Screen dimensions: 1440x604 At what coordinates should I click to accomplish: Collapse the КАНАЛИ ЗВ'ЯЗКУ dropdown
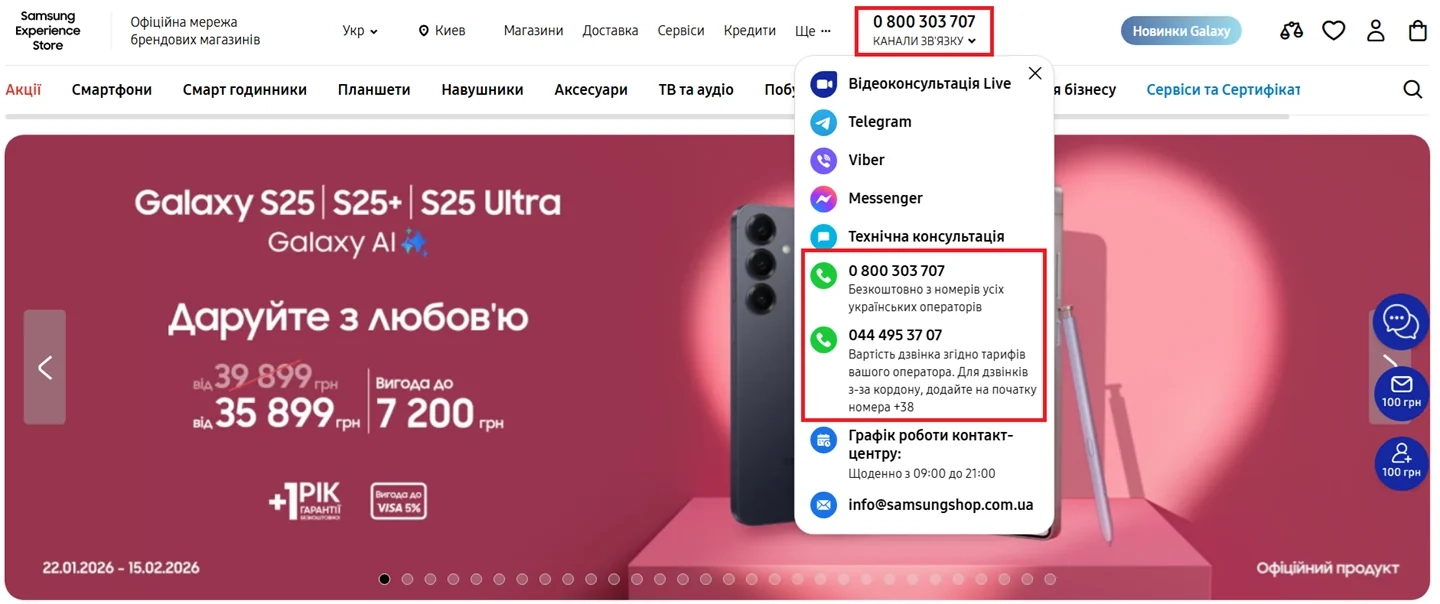coord(924,42)
